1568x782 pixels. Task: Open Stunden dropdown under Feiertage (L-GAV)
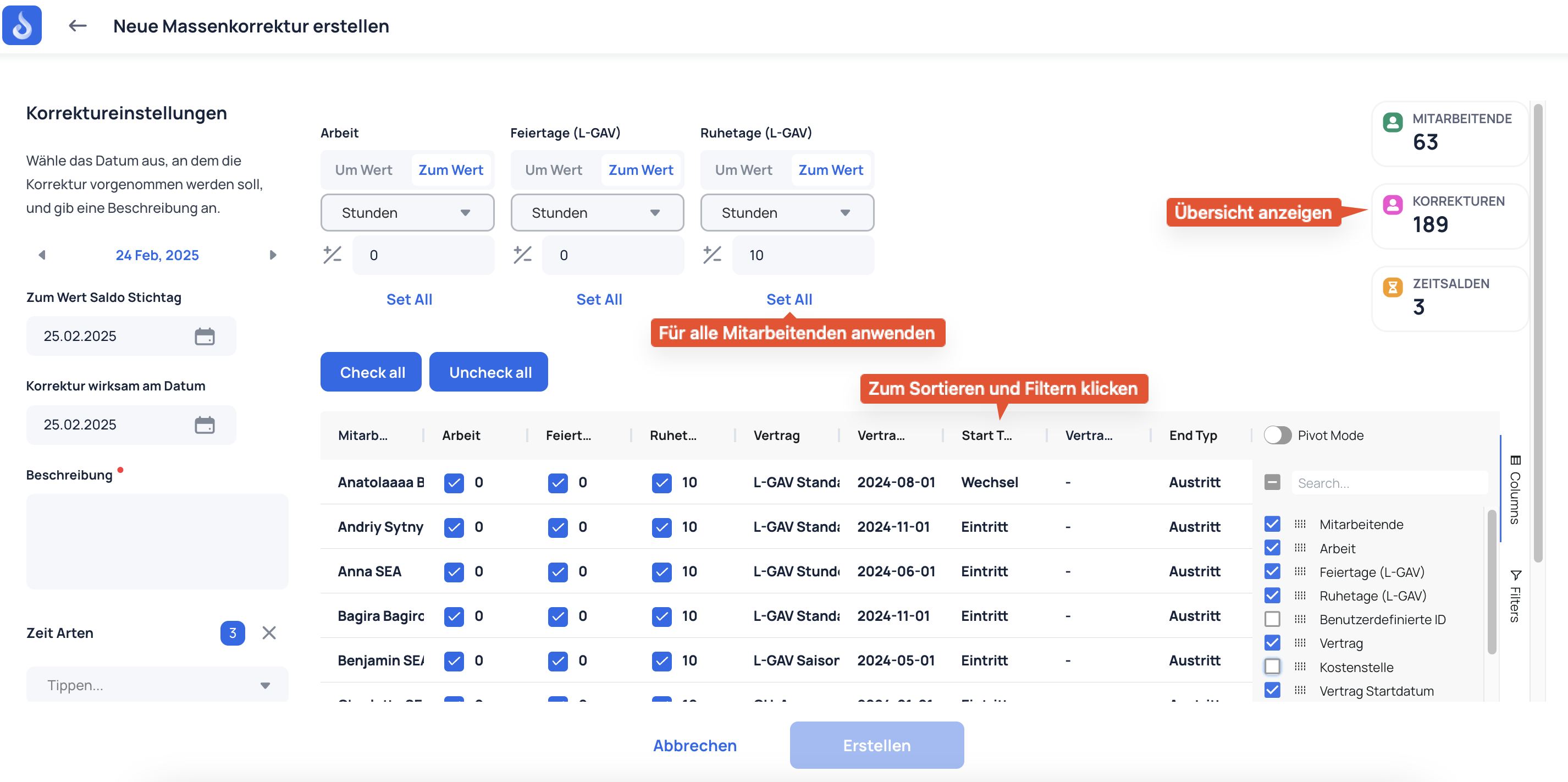[x=597, y=213]
